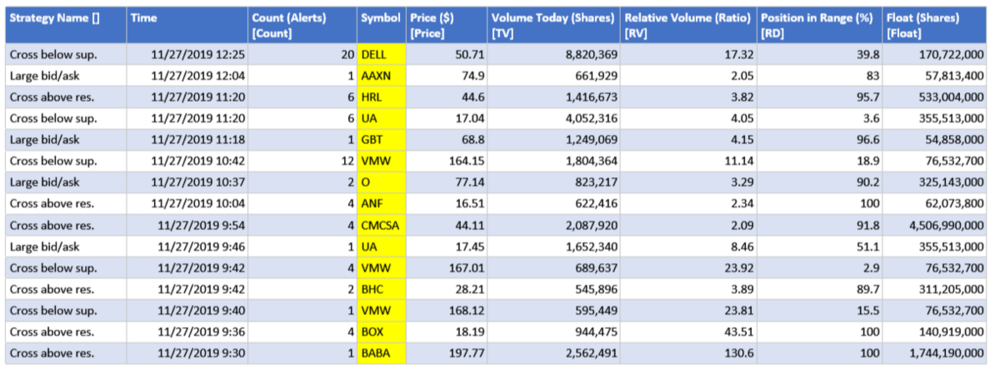Select the ANF symbol cell

pos(381,204)
